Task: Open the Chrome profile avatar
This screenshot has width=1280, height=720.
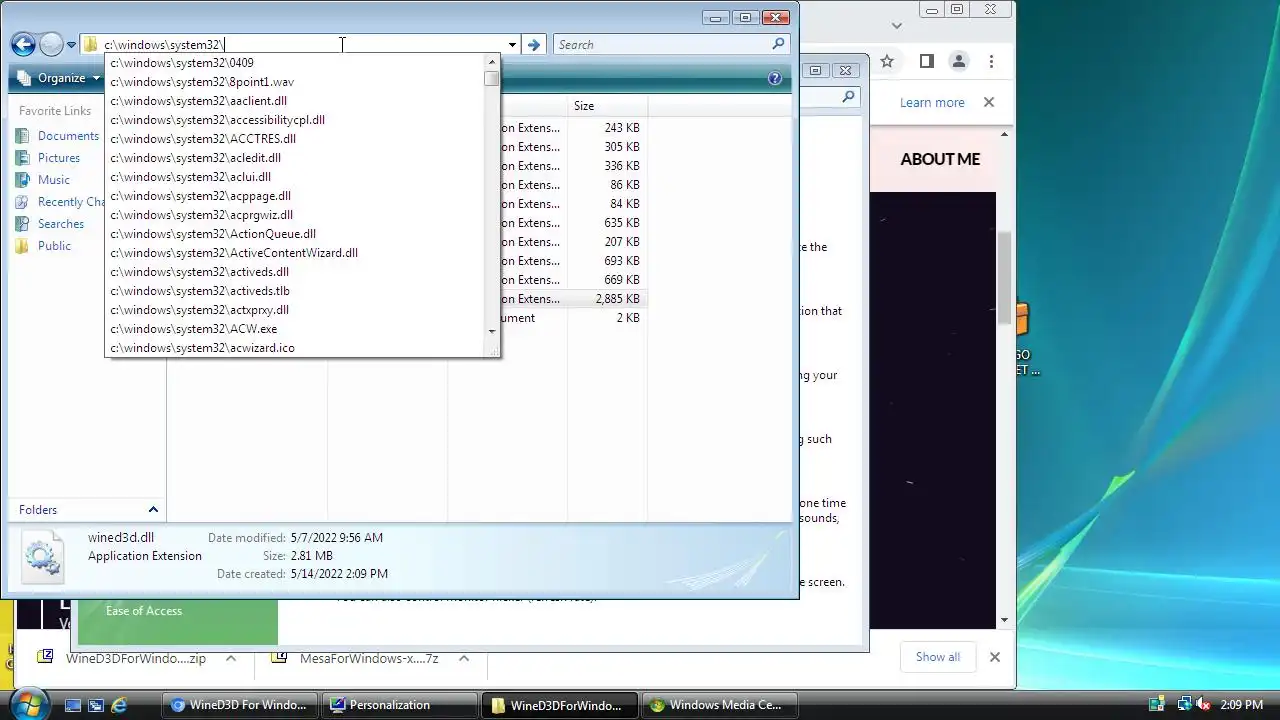Action: click(x=958, y=61)
